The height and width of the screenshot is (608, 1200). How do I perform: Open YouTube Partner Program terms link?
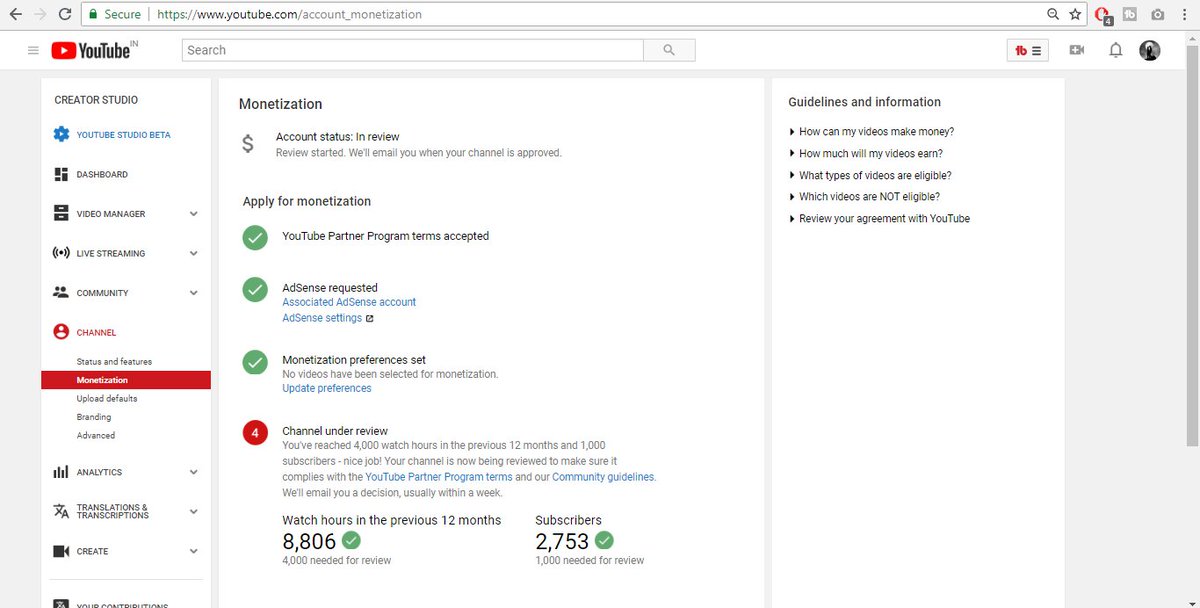coord(439,477)
